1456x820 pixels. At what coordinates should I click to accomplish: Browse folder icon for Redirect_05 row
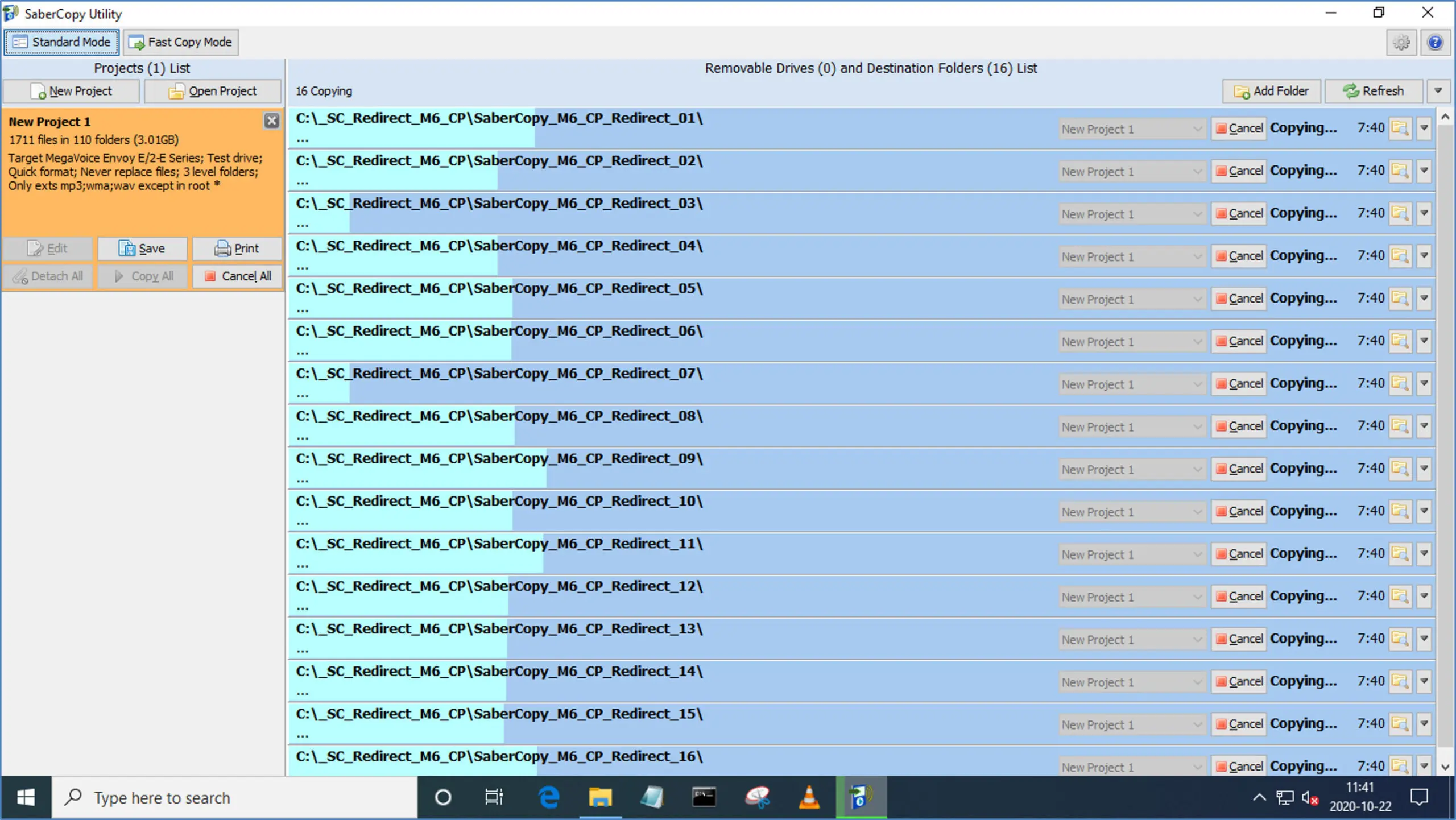pos(1401,299)
